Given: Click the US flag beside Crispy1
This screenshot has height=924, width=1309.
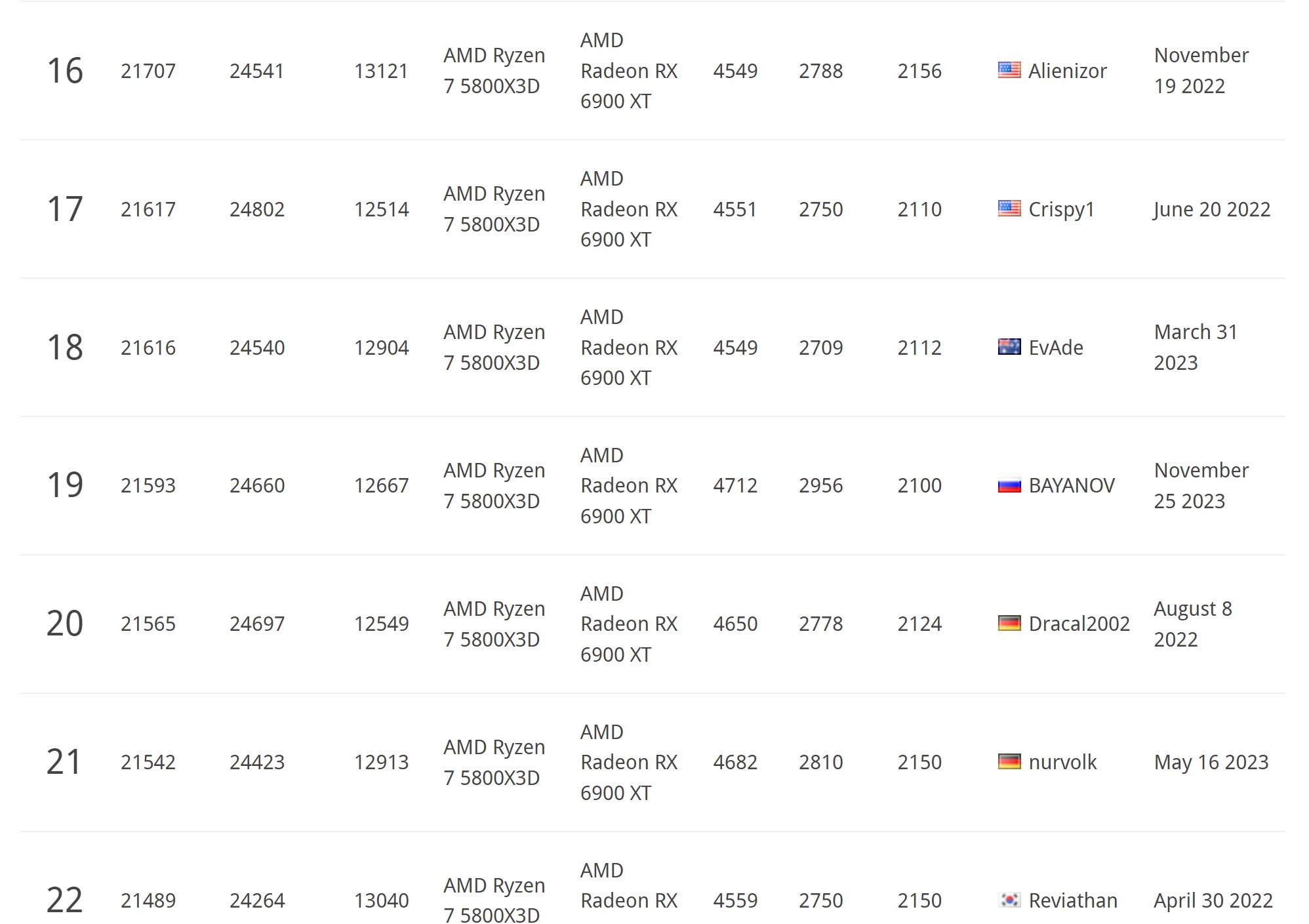Looking at the screenshot, I should coord(1009,209).
